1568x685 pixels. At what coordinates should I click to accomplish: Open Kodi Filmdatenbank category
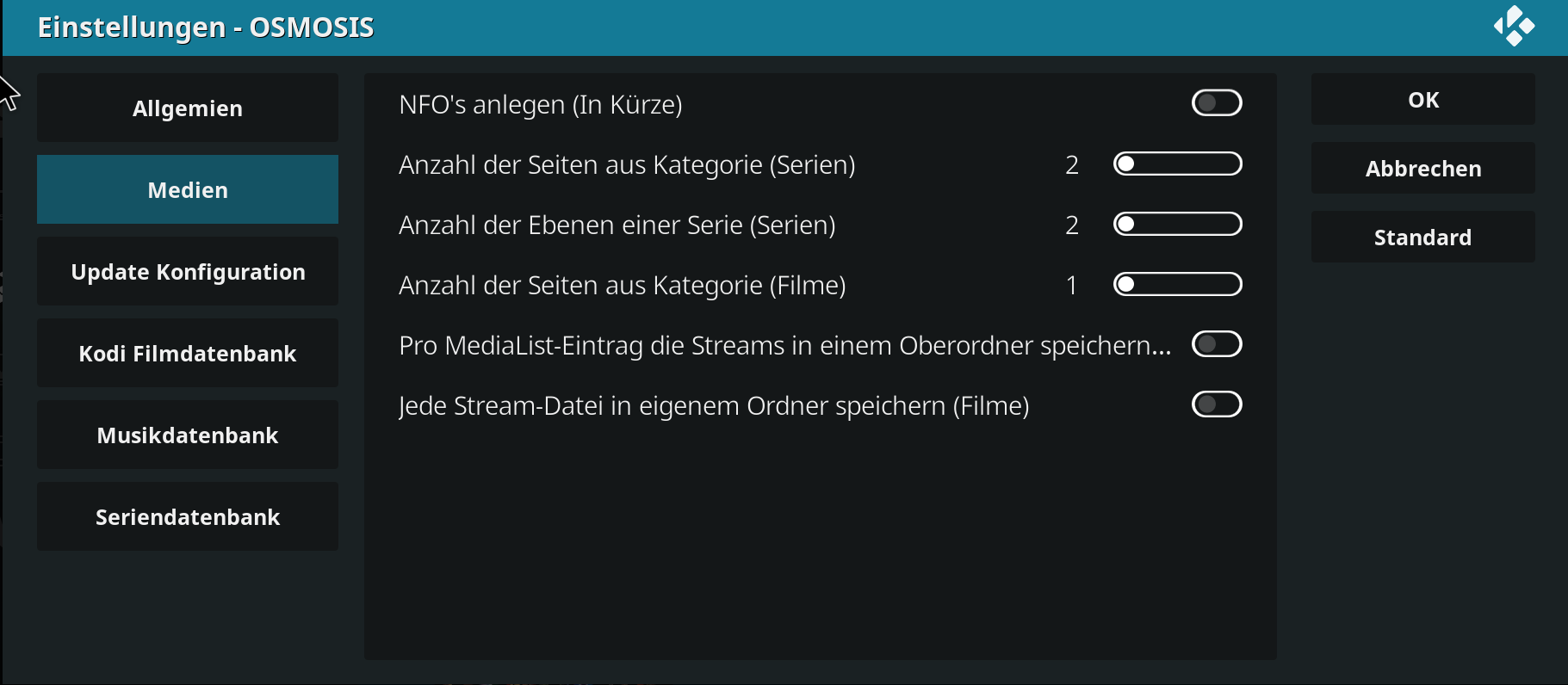(x=188, y=353)
